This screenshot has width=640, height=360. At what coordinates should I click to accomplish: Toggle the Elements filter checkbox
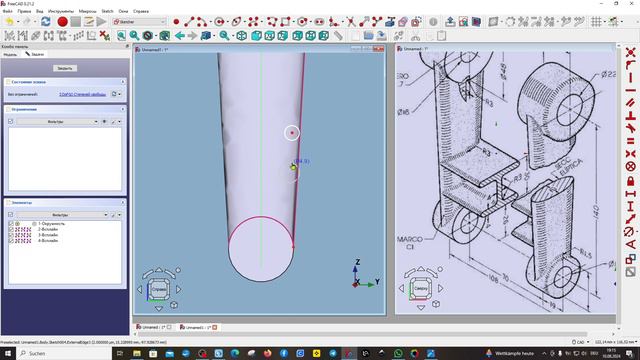(11, 214)
